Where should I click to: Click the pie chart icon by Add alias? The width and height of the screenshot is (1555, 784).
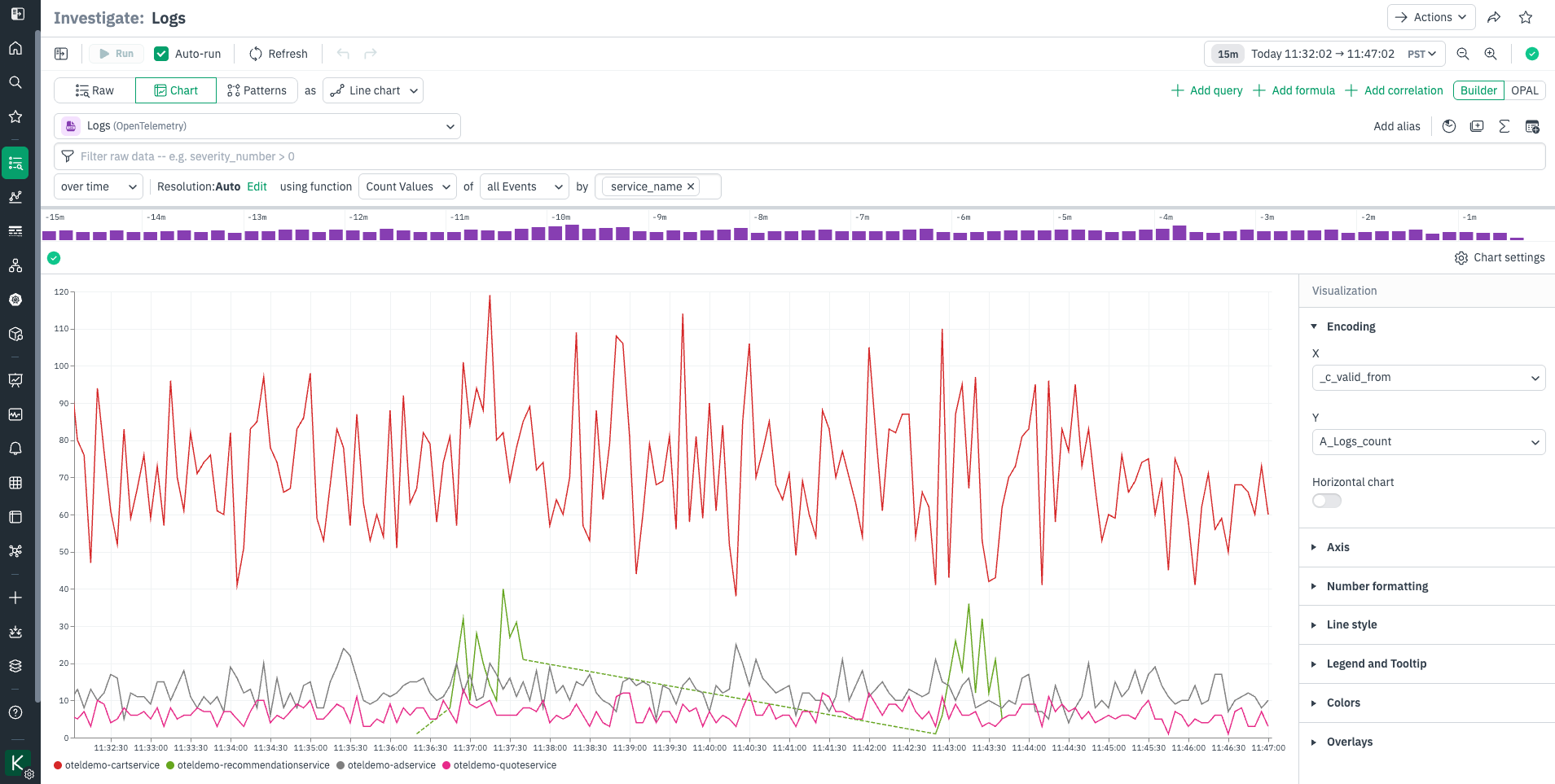pyautogui.click(x=1449, y=126)
